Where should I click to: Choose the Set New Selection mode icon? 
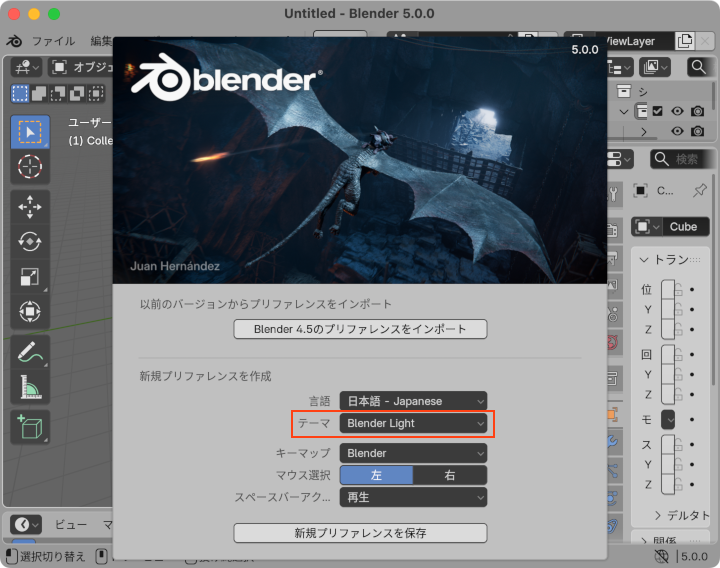point(20,94)
